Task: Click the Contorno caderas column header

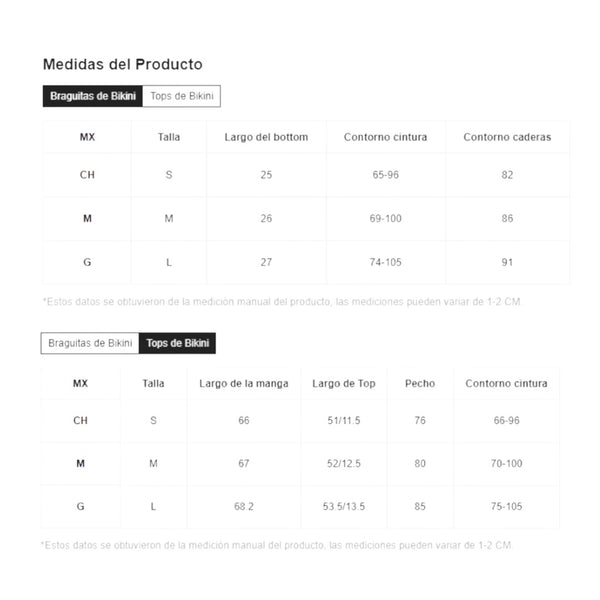Action: click(x=507, y=137)
